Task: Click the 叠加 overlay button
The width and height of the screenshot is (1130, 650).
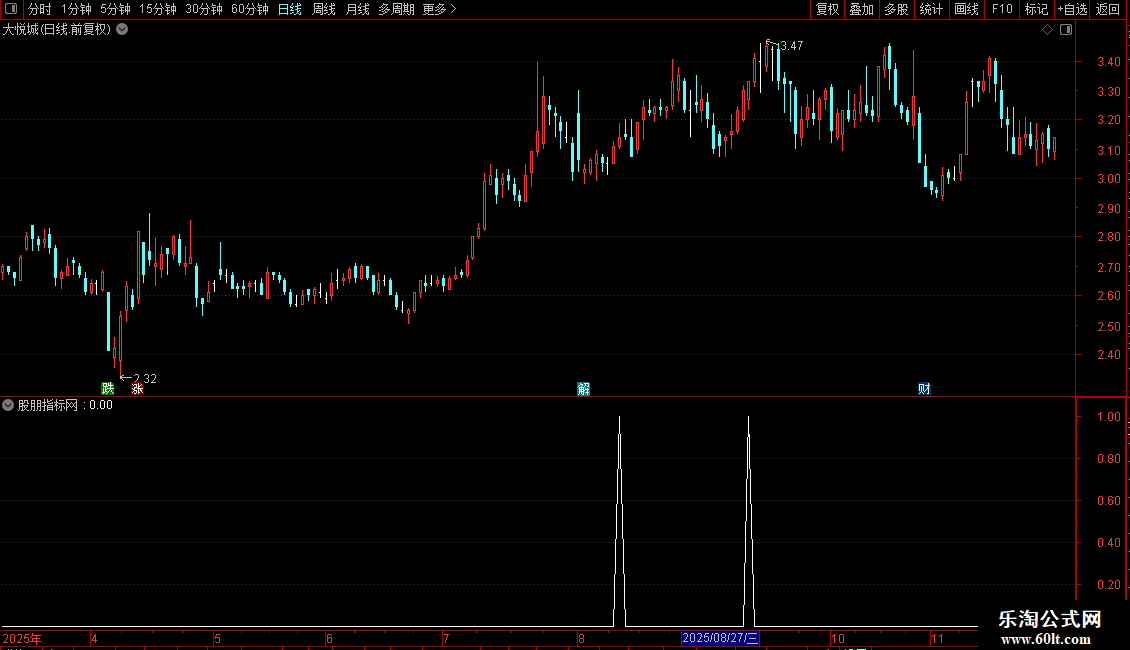Action: [861, 9]
